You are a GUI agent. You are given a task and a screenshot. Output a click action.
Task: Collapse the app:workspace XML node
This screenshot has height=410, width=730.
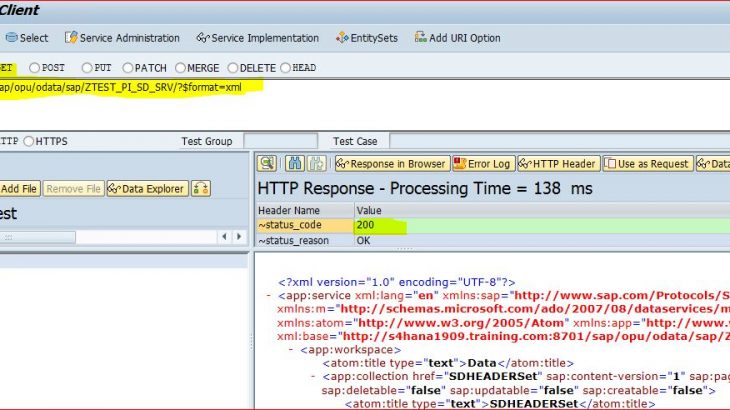291,351
